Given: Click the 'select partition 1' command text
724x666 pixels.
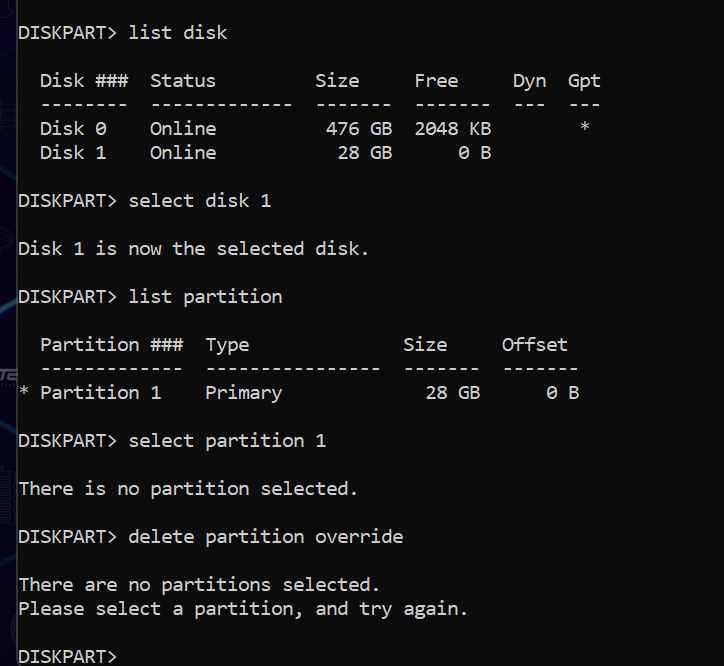Looking at the screenshot, I should (227, 440).
